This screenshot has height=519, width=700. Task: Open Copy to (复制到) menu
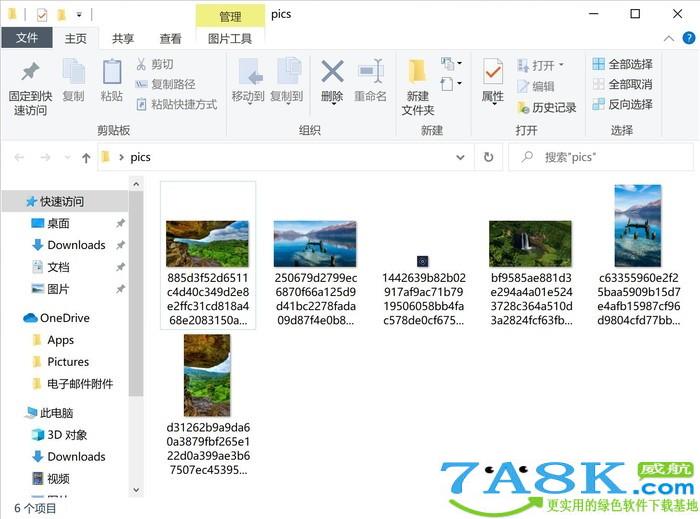pos(287,81)
